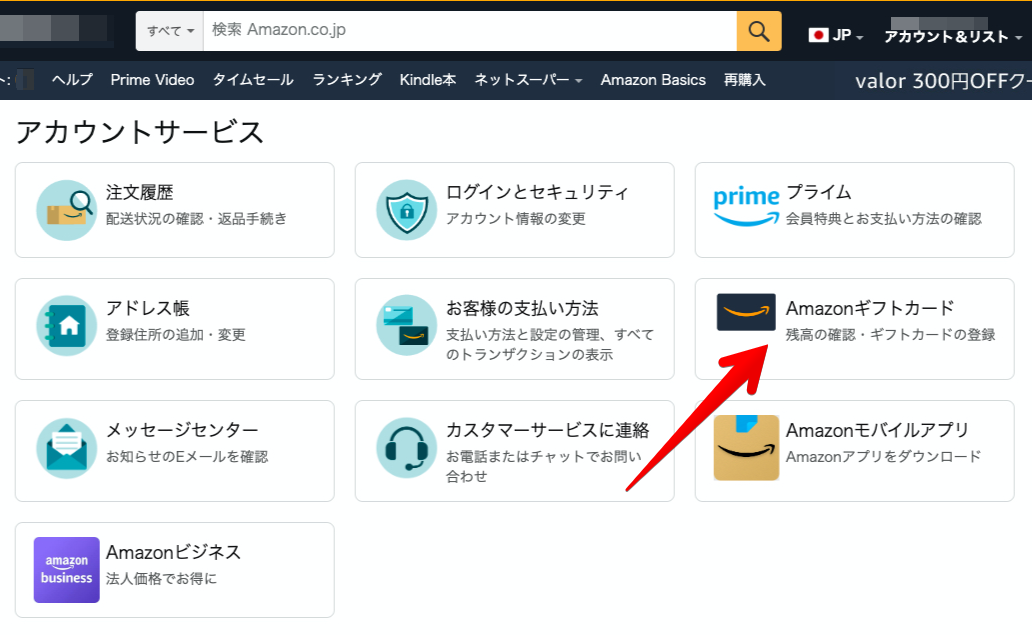Click the text お電話またはチャットでお問い合わせ
This screenshot has width=1032, height=635.
544,466
